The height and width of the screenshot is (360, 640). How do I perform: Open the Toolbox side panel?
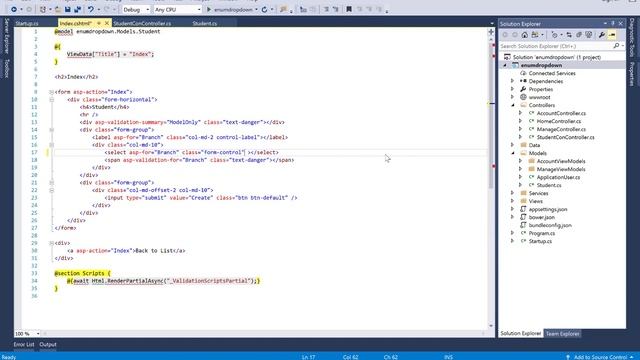tap(7, 68)
